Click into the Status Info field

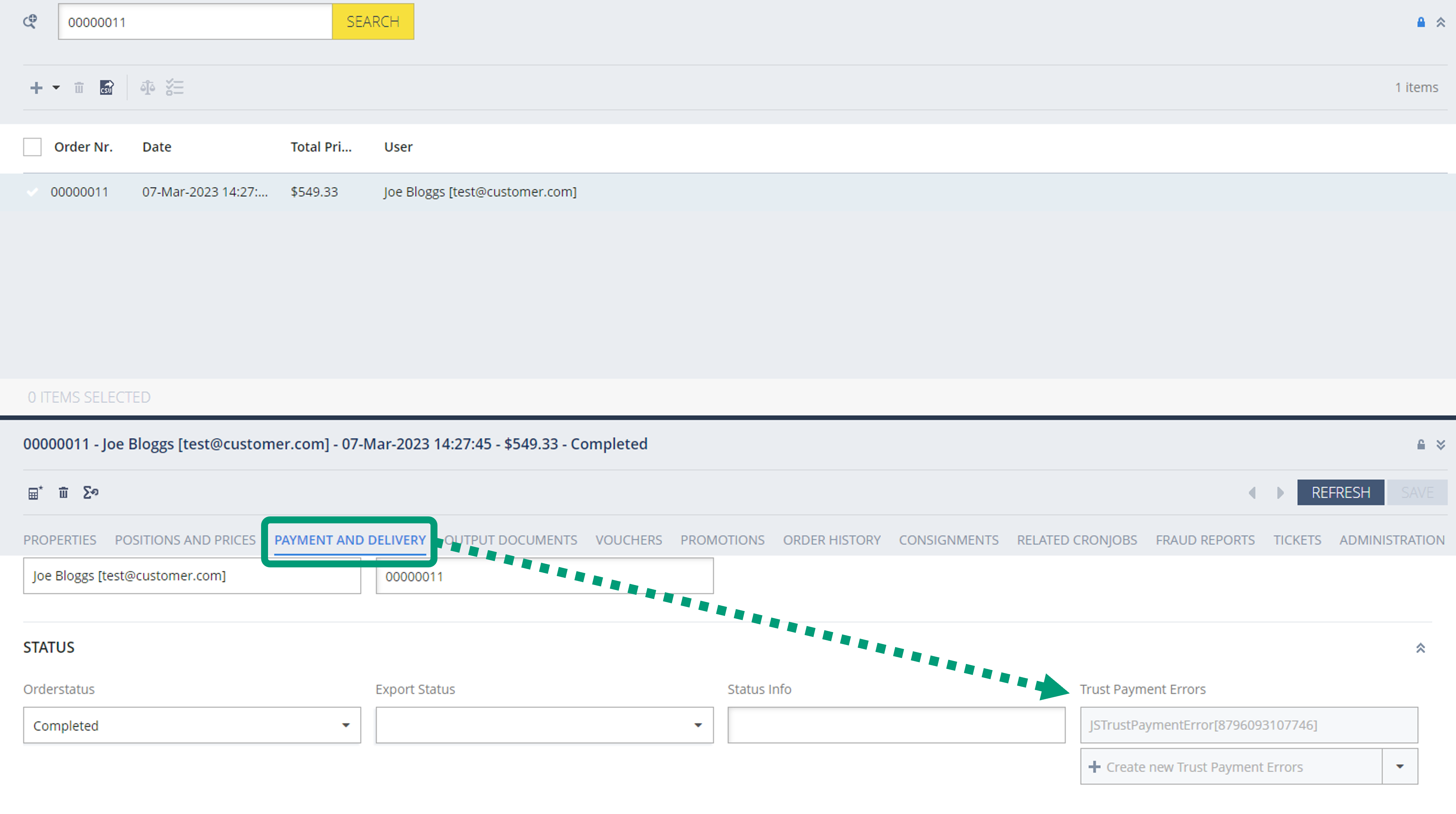coord(896,725)
